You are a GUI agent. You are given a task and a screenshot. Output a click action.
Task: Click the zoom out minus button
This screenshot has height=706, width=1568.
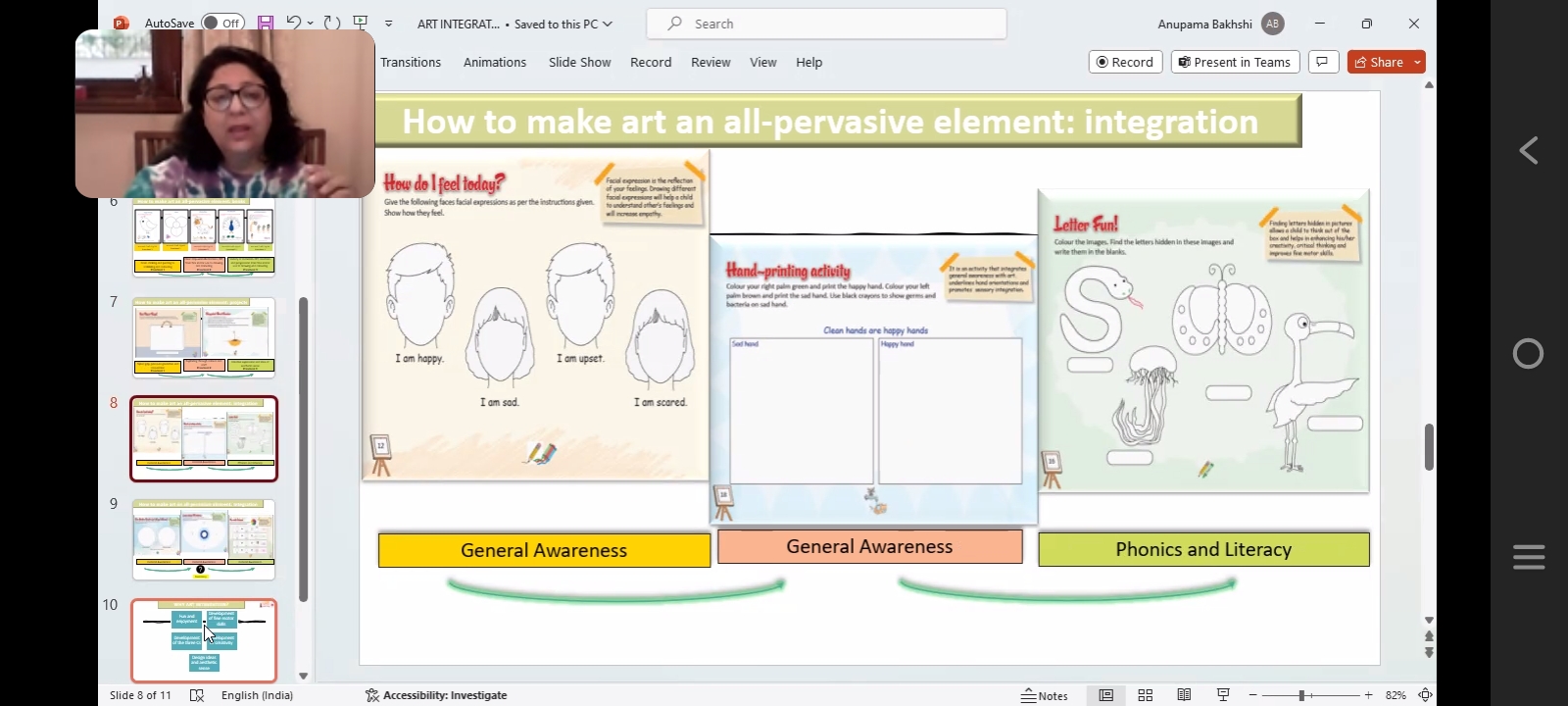(1252, 695)
